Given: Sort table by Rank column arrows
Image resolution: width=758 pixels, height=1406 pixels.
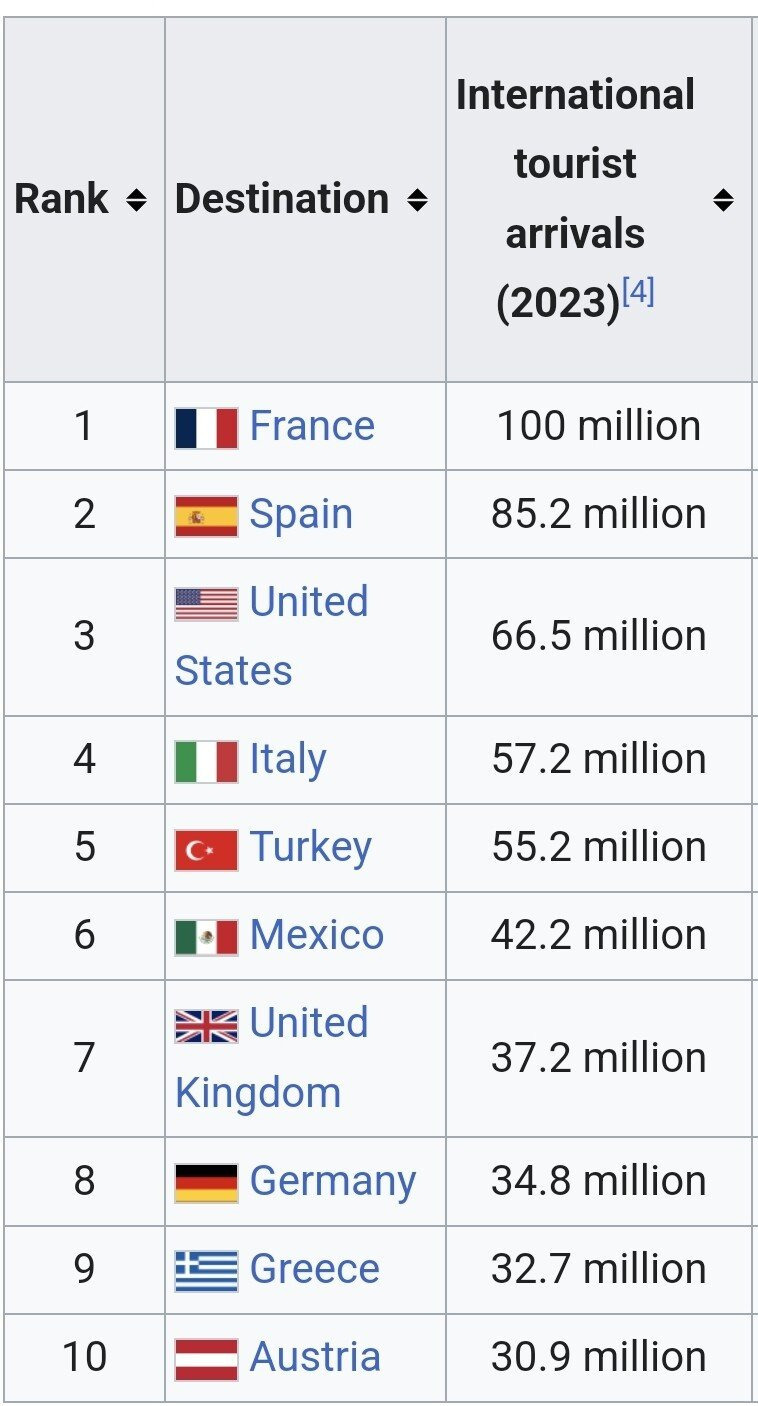Looking at the screenshot, I should coord(136,200).
